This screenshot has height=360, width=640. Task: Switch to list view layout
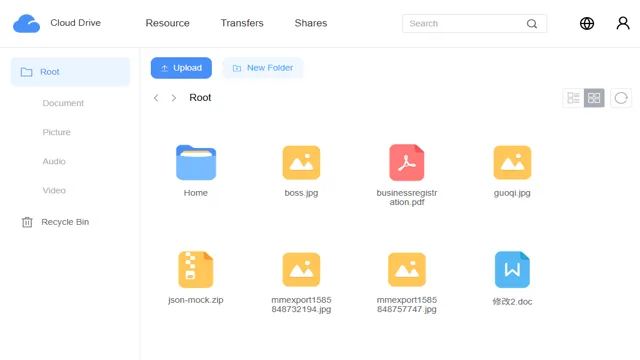(x=573, y=98)
